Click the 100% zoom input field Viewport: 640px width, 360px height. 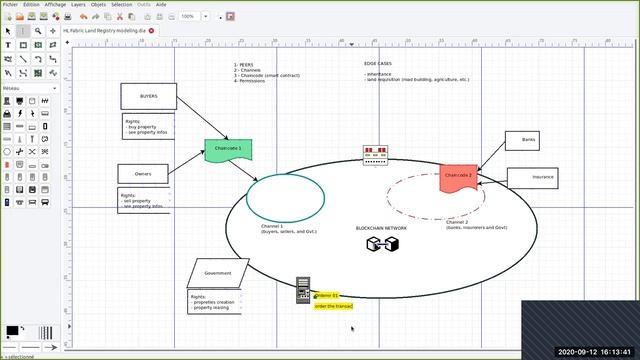pos(190,17)
